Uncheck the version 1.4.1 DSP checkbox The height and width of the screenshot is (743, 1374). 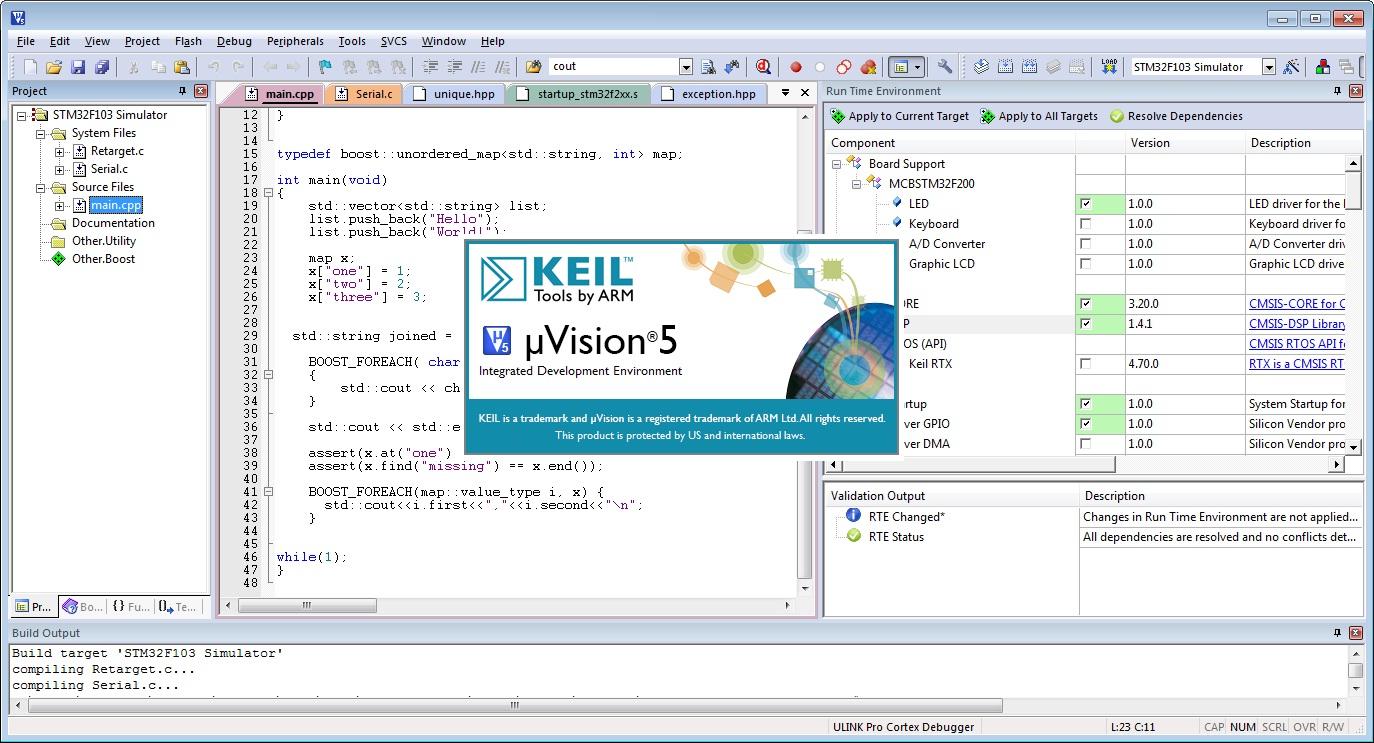(x=1085, y=324)
